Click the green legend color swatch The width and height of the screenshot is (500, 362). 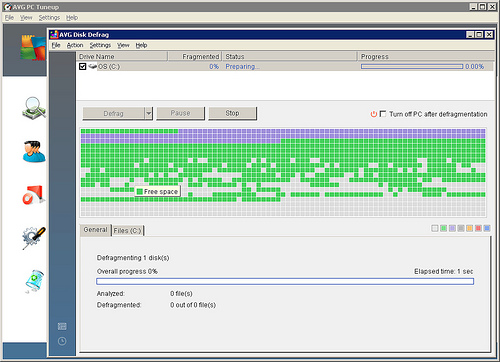tap(443, 228)
